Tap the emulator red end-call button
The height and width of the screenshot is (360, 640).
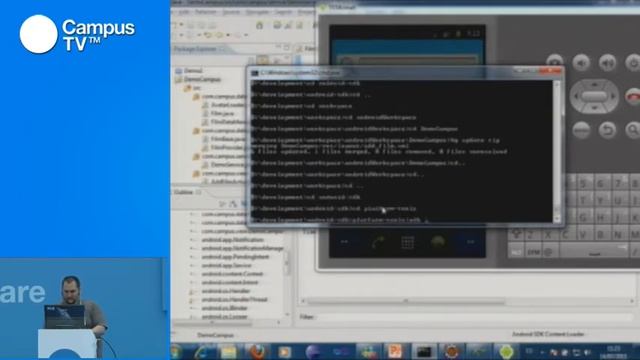pos(633,97)
